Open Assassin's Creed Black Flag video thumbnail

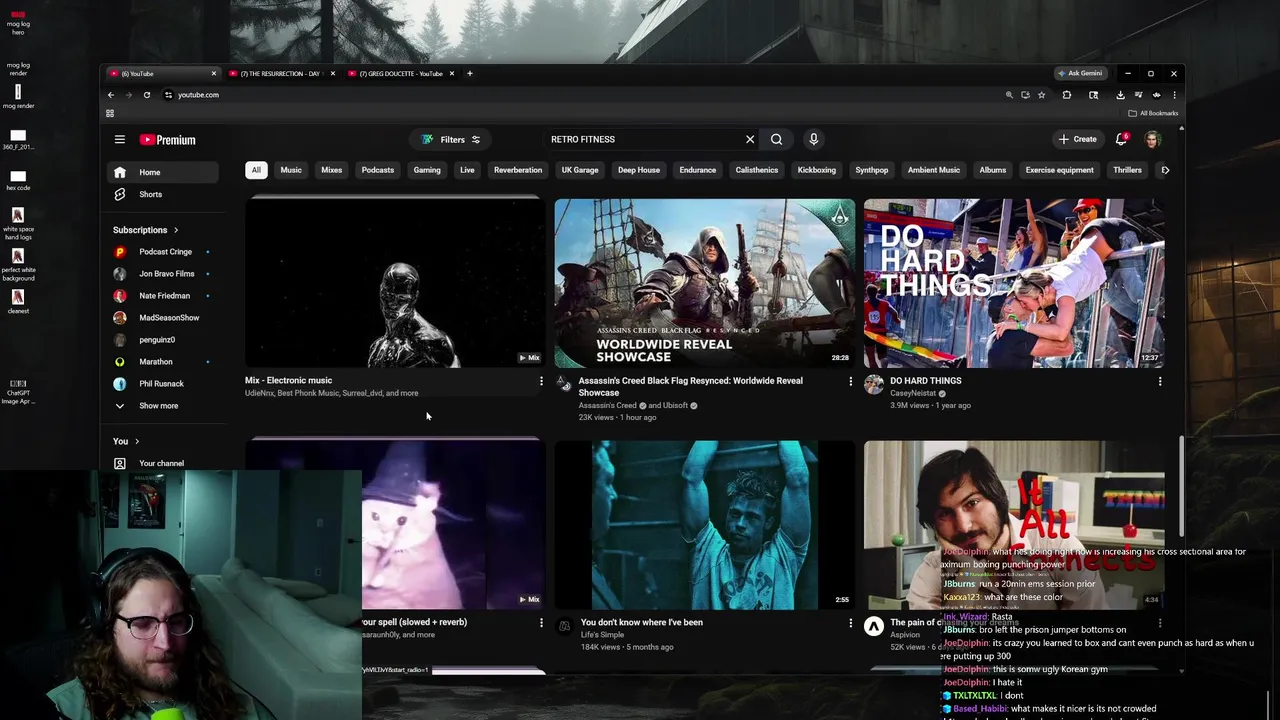pyautogui.click(x=705, y=283)
